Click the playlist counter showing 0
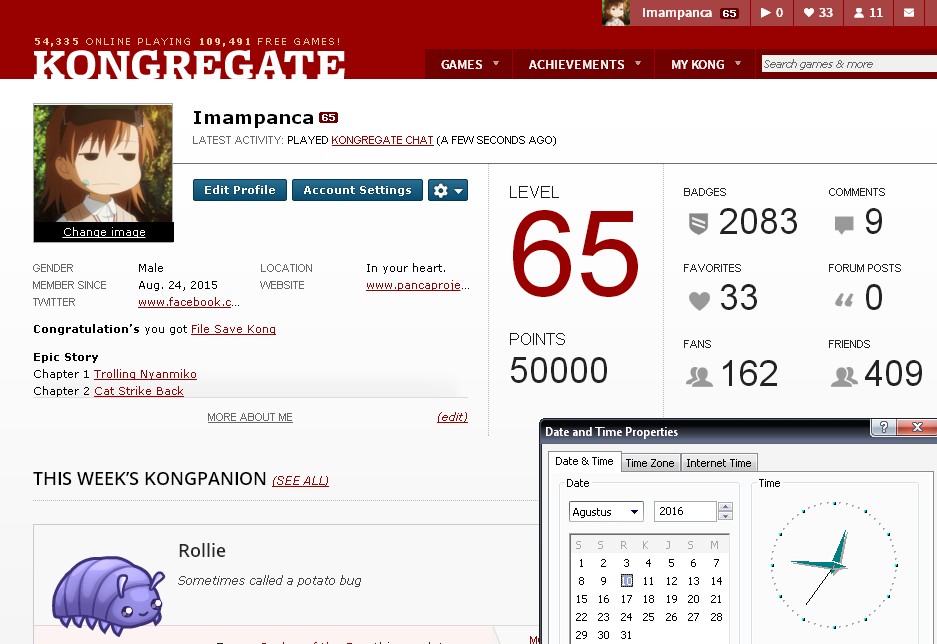The height and width of the screenshot is (644, 937). [771, 13]
